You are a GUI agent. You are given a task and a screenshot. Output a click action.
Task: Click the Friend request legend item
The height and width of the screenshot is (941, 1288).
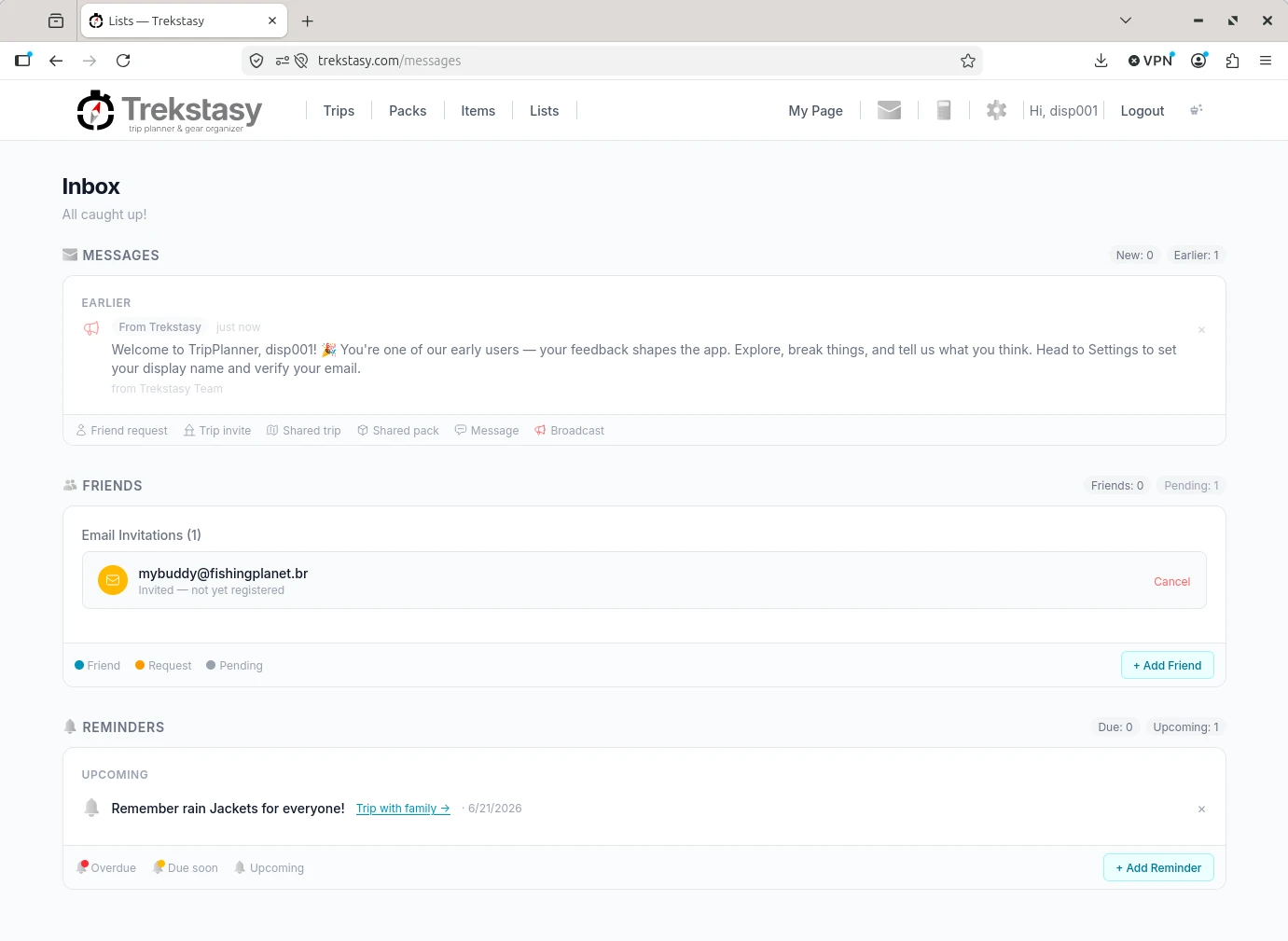122,431
